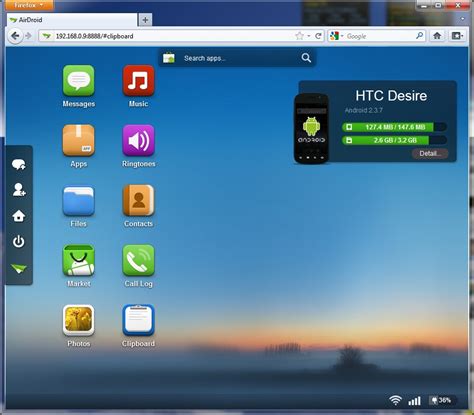Click the Detail... button
The height and width of the screenshot is (415, 474).
(x=430, y=153)
